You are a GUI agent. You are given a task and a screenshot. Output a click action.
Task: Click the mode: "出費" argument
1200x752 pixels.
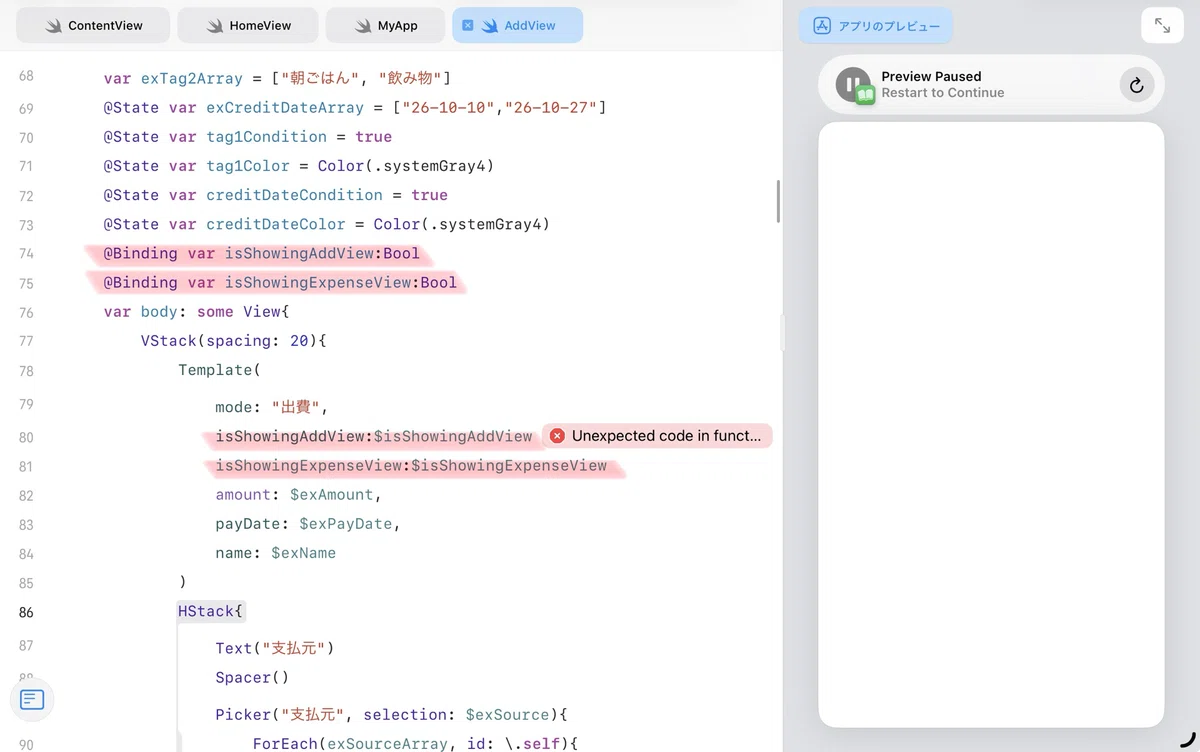click(272, 407)
